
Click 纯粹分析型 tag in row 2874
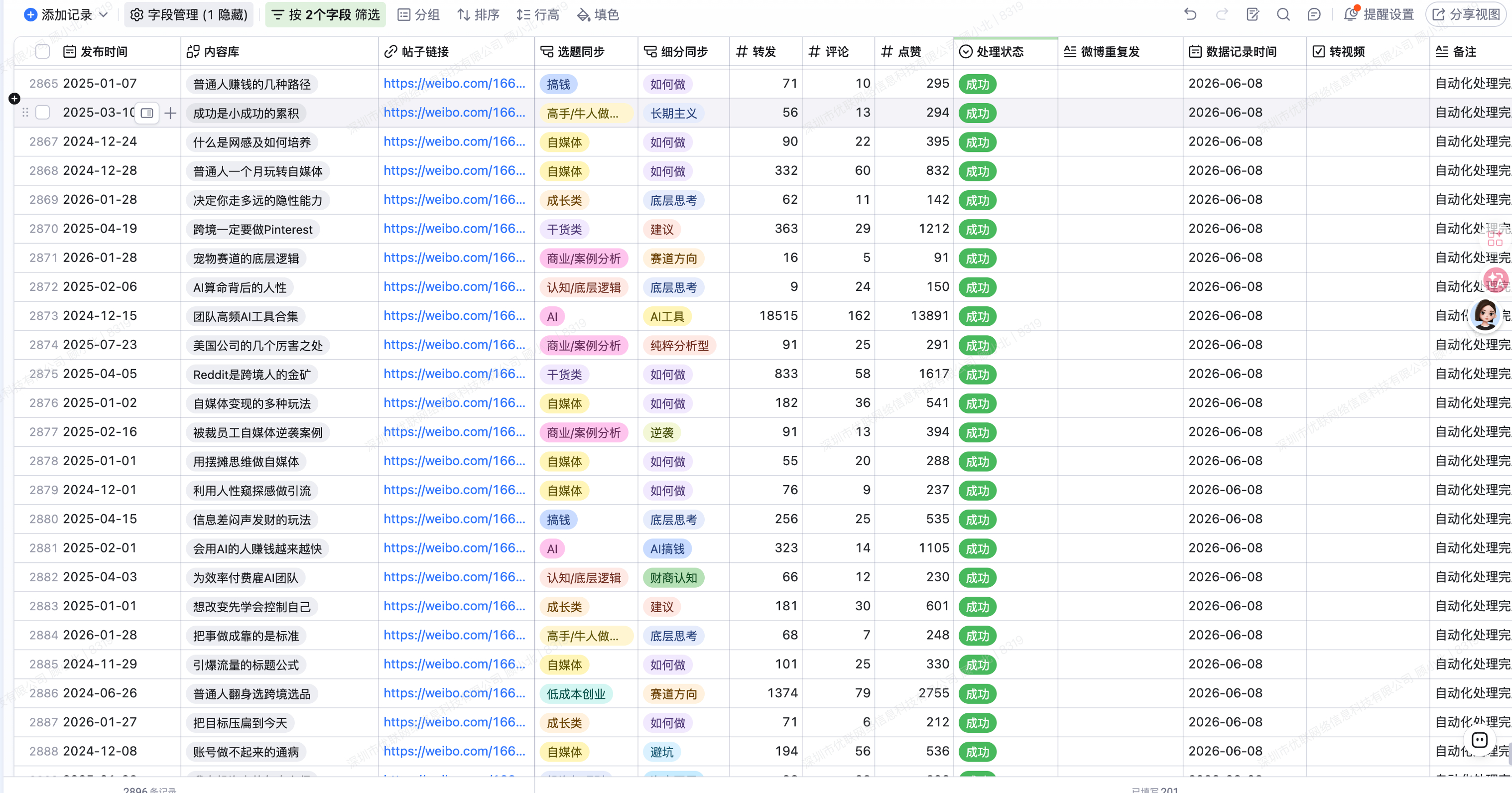[679, 345]
